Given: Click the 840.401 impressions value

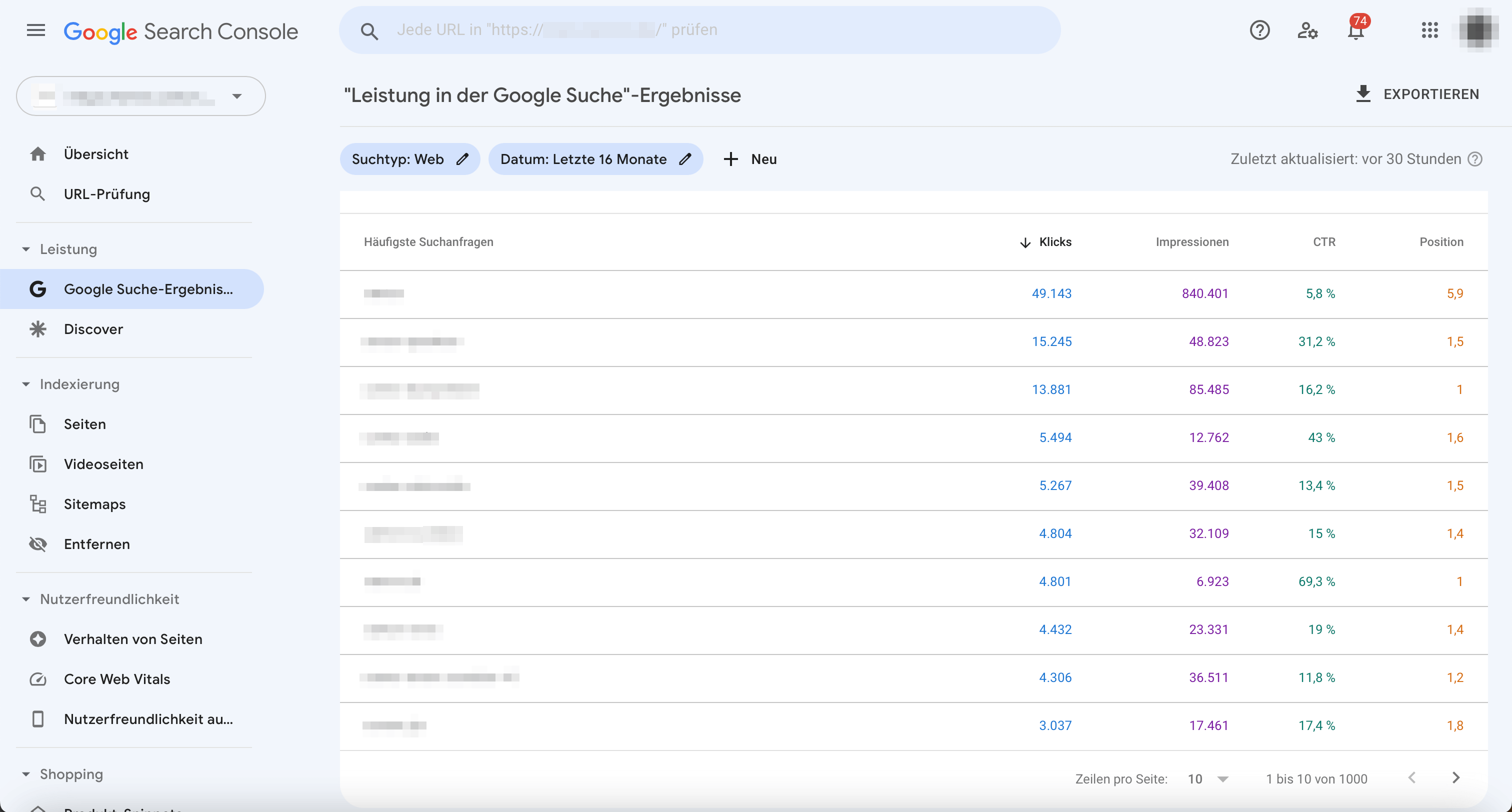Looking at the screenshot, I should click(1204, 293).
